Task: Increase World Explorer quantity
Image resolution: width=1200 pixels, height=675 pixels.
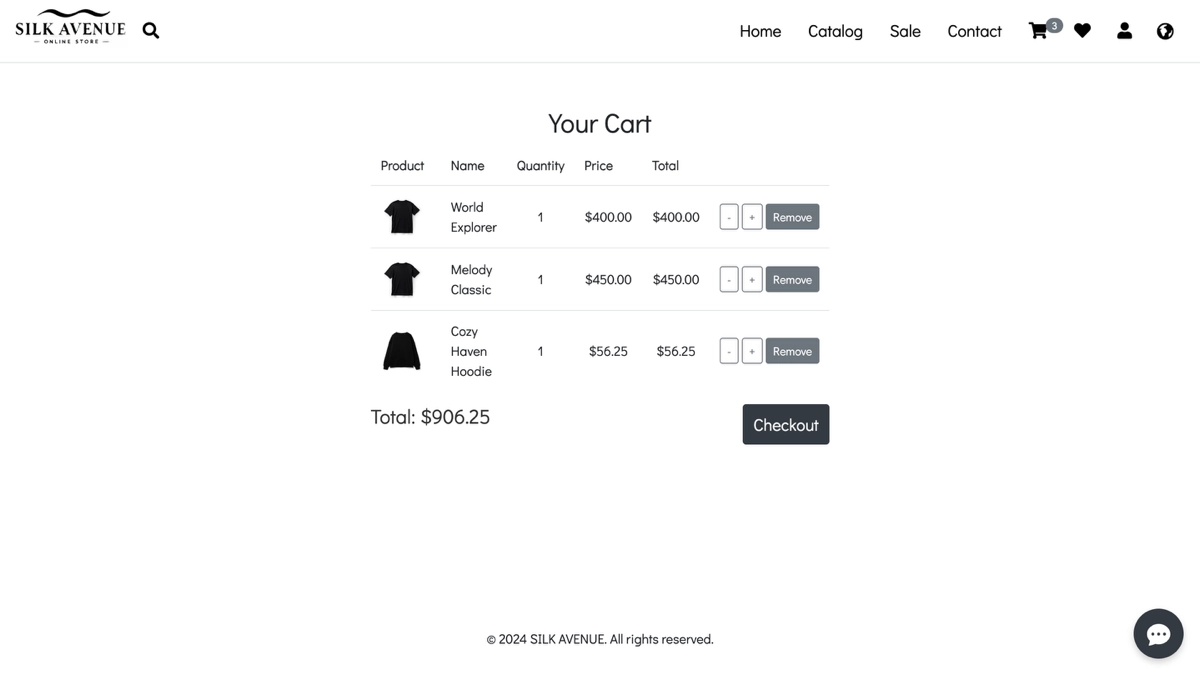Action: click(752, 217)
